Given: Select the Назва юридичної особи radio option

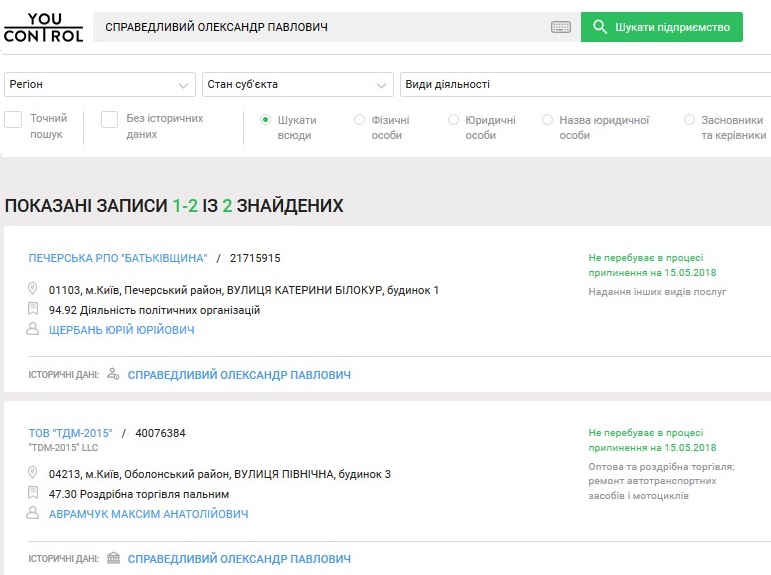Looking at the screenshot, I should (x=547, y=120).
